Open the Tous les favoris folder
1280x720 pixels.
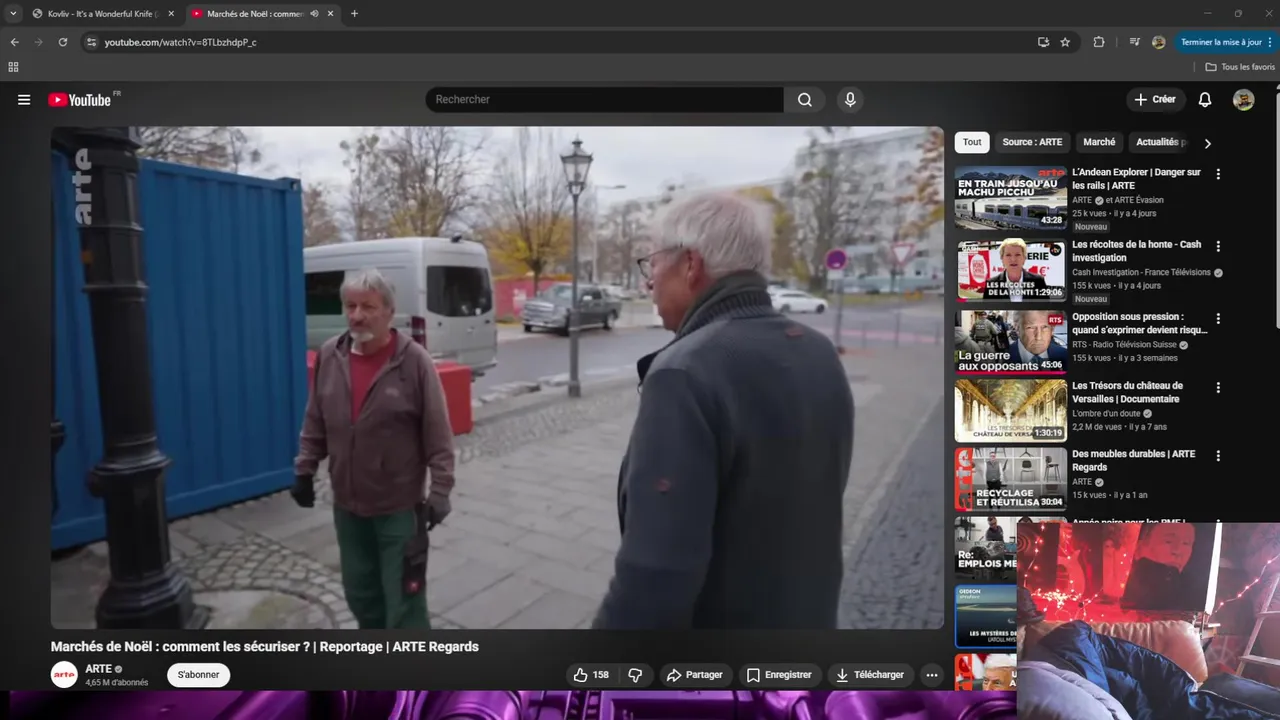(1240, 67)
